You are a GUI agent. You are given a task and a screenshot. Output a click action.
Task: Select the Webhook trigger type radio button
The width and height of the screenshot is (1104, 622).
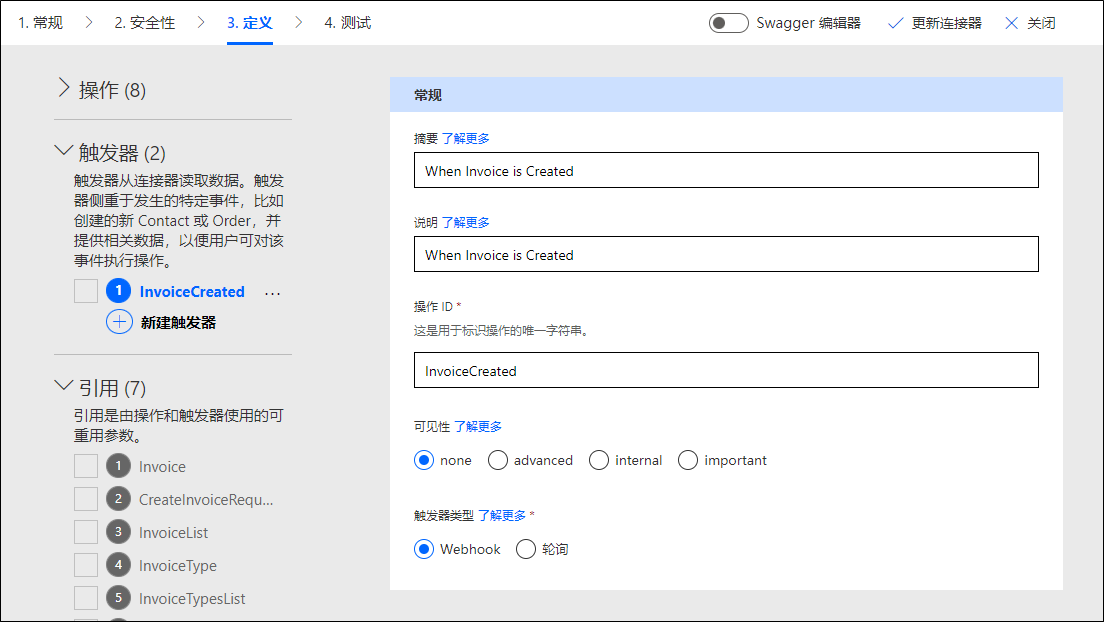tap(424, 549)
